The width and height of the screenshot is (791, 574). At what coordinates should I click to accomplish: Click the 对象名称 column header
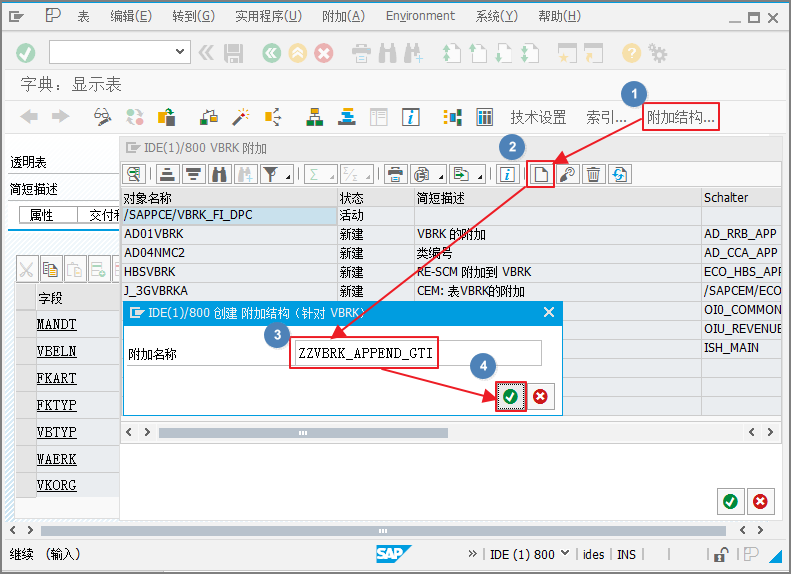click(x=230, y=198)
